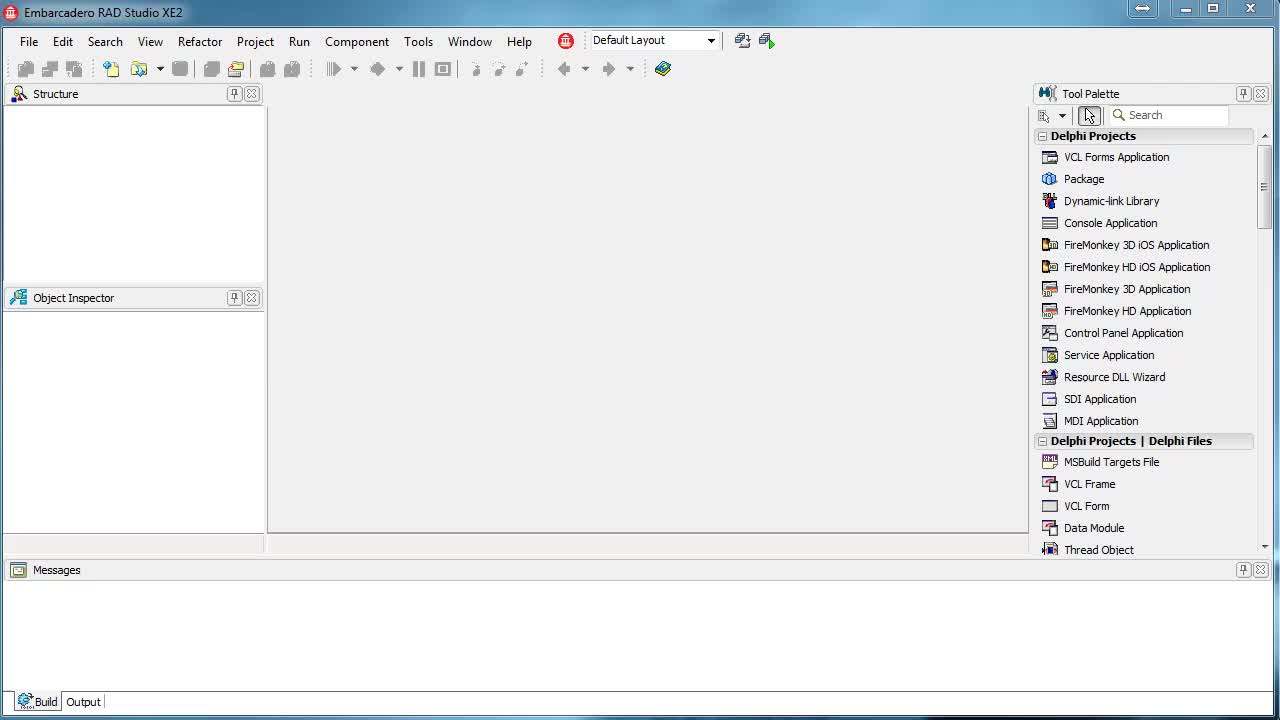Open the Default Layout combo box
This screenshot has width=1280, height=720.
point(654,41)
